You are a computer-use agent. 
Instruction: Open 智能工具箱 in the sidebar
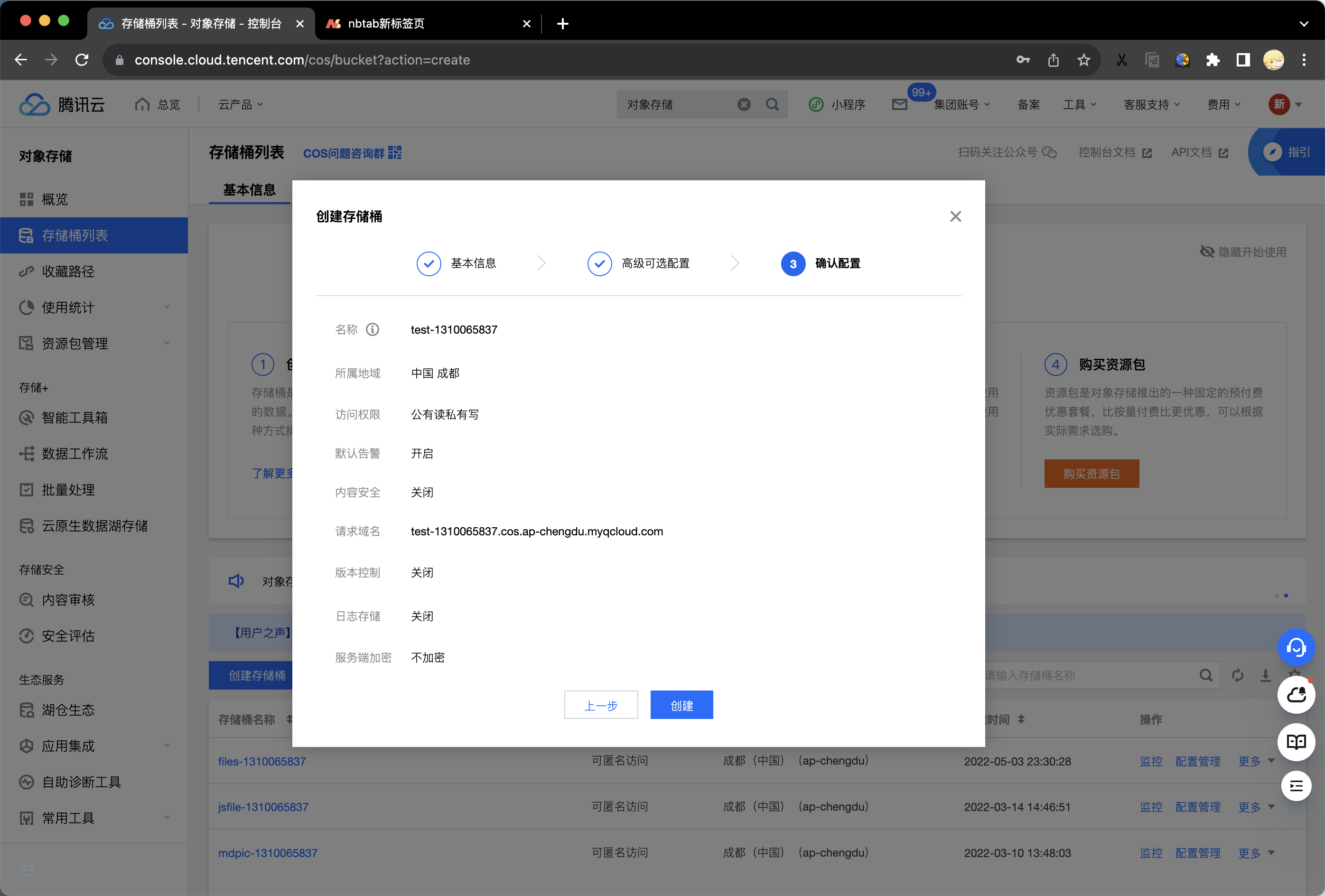tap(94, 418)
